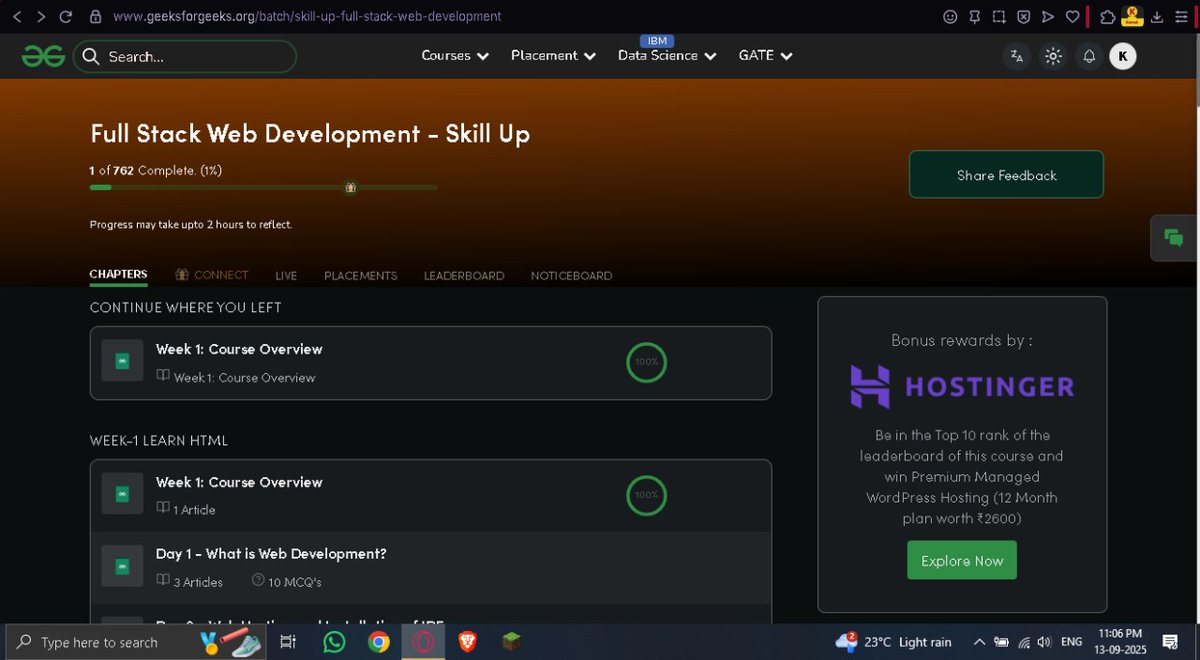Open the browser extensions puzzle icon
This screenshot has height=660, width=1200.
coord(1107,16)
